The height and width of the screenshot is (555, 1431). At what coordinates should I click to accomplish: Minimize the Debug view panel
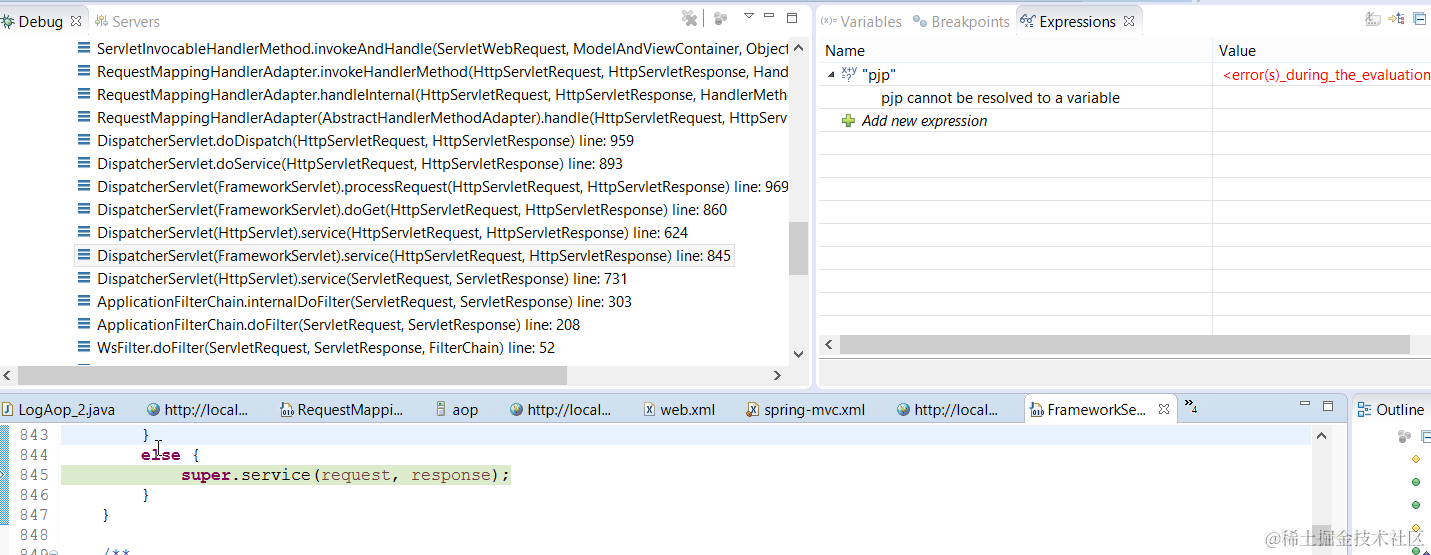(769, 16)
